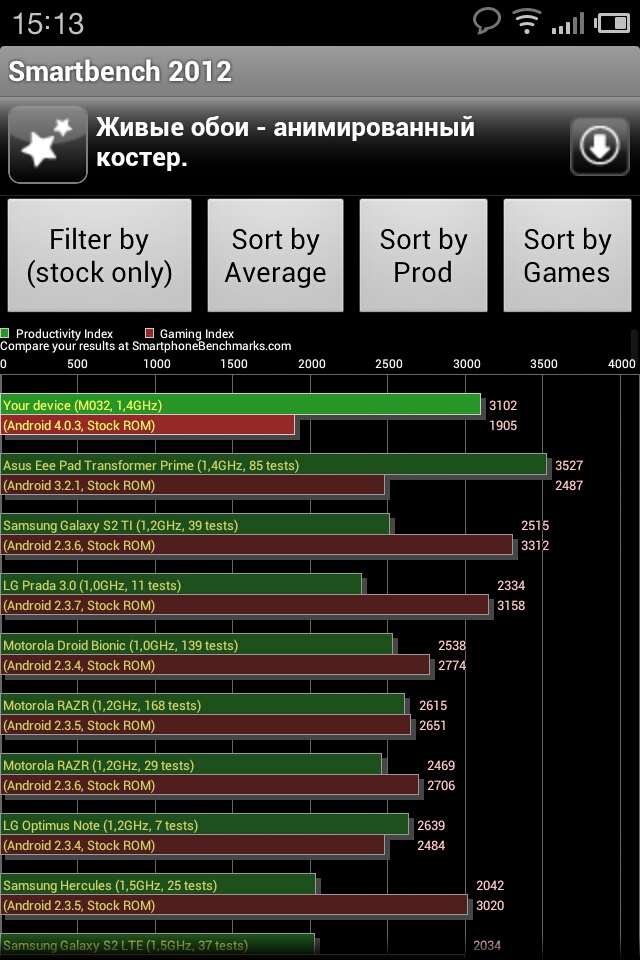
Task: Tap the cellular signal strength icon
Action: click(x=568, y=24)
